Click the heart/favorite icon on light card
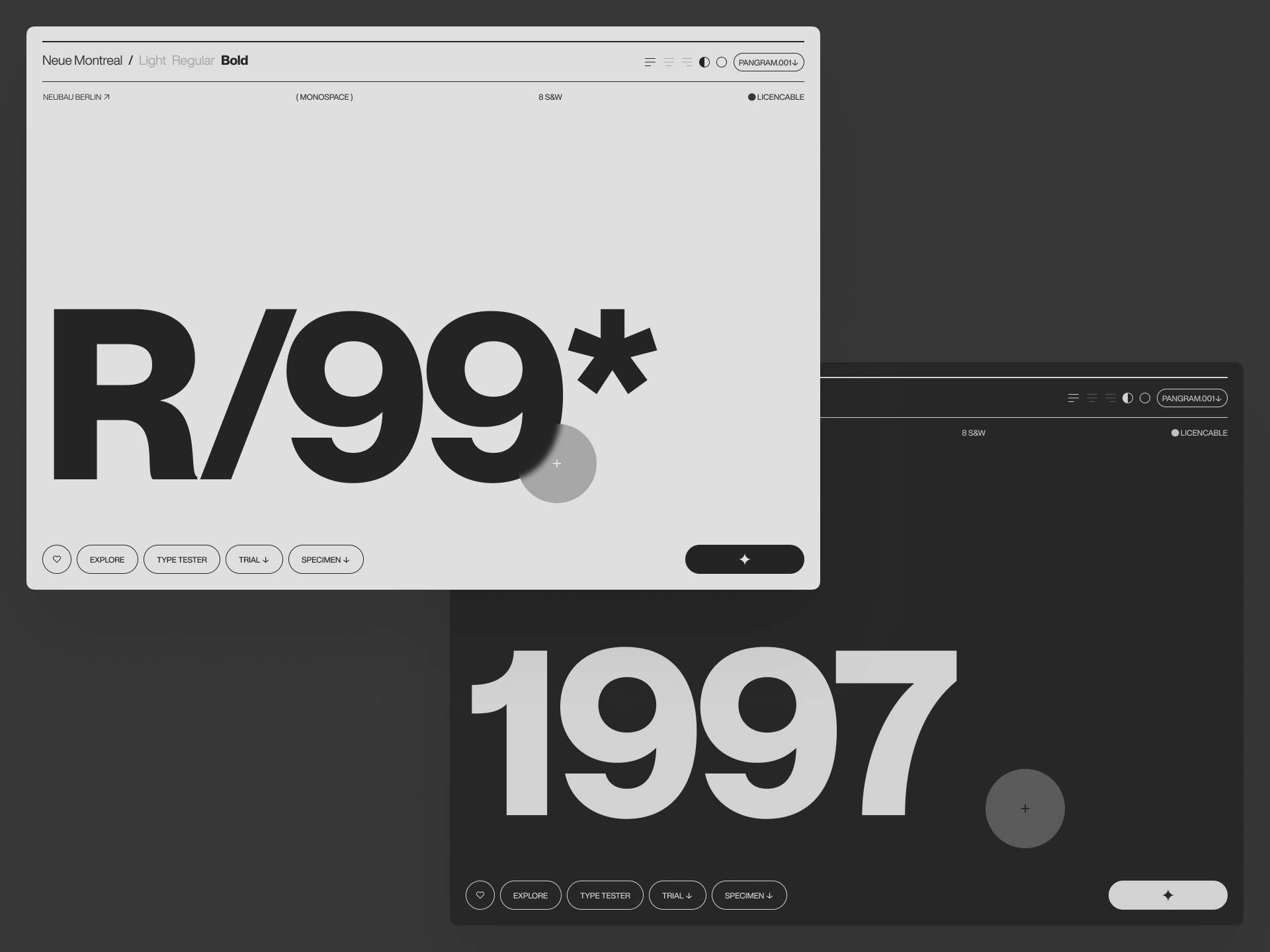 [x=56, y=559]
